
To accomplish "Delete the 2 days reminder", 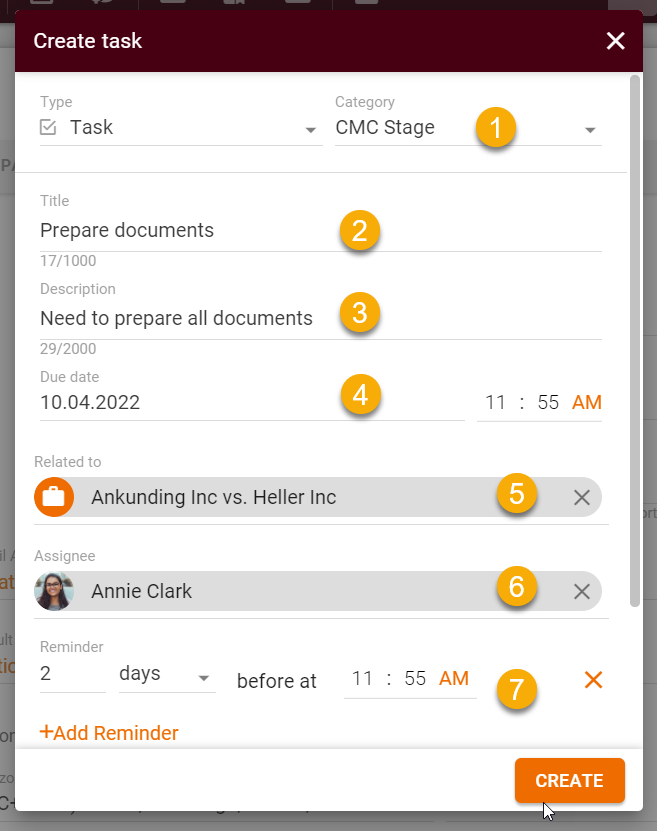I will [593, 680].
